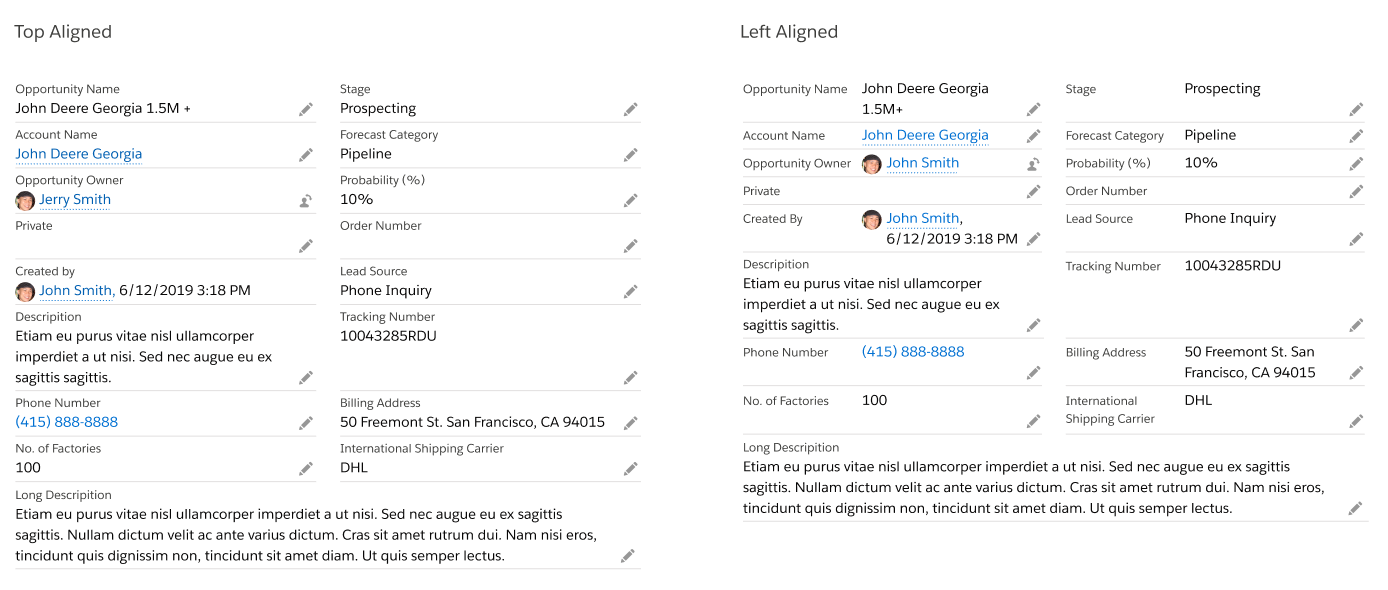Image resolution: width=1388 pixels, height=590 pixels.
Task: Edit Forecast Category in Left Aligned form
Action: pyautogui.click(x=1356, y=136)
